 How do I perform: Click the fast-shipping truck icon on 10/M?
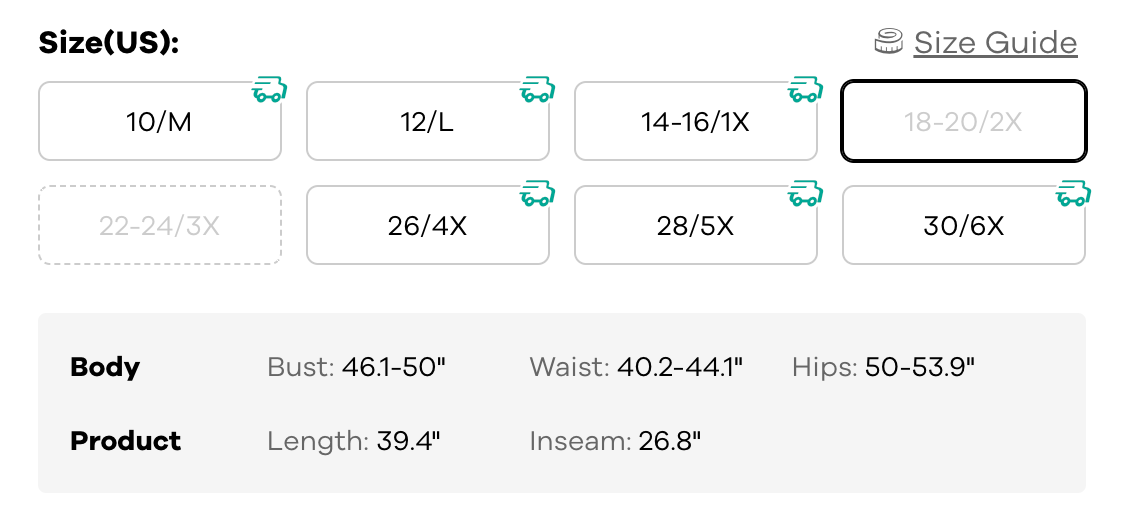tap(269, 91)
